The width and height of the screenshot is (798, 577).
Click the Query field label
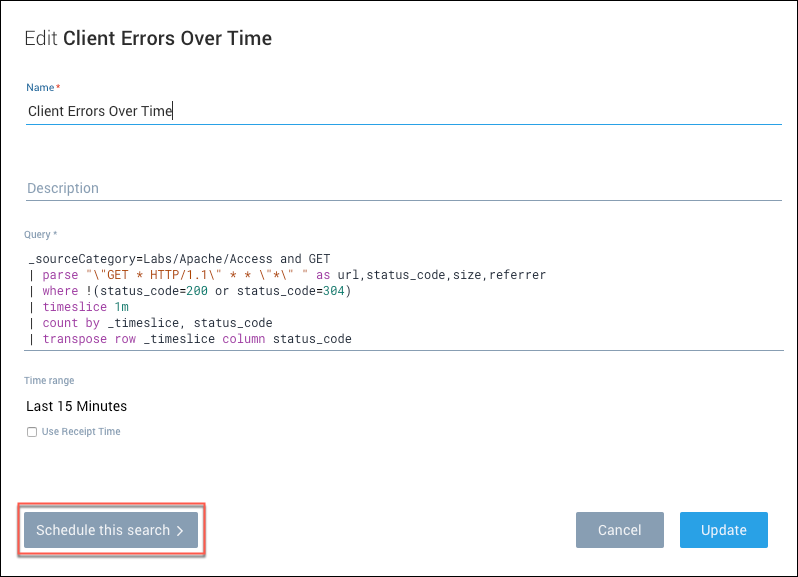(40, 235)
